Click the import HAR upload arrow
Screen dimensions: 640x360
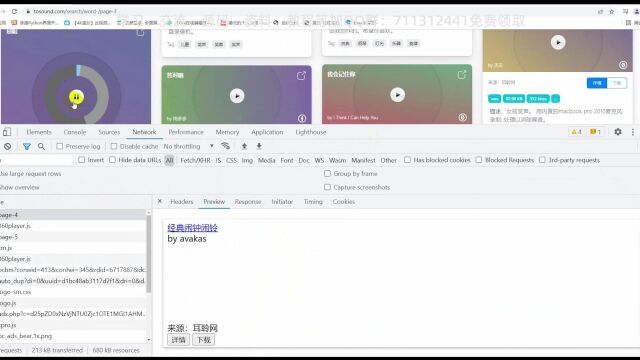click(244, 146)
